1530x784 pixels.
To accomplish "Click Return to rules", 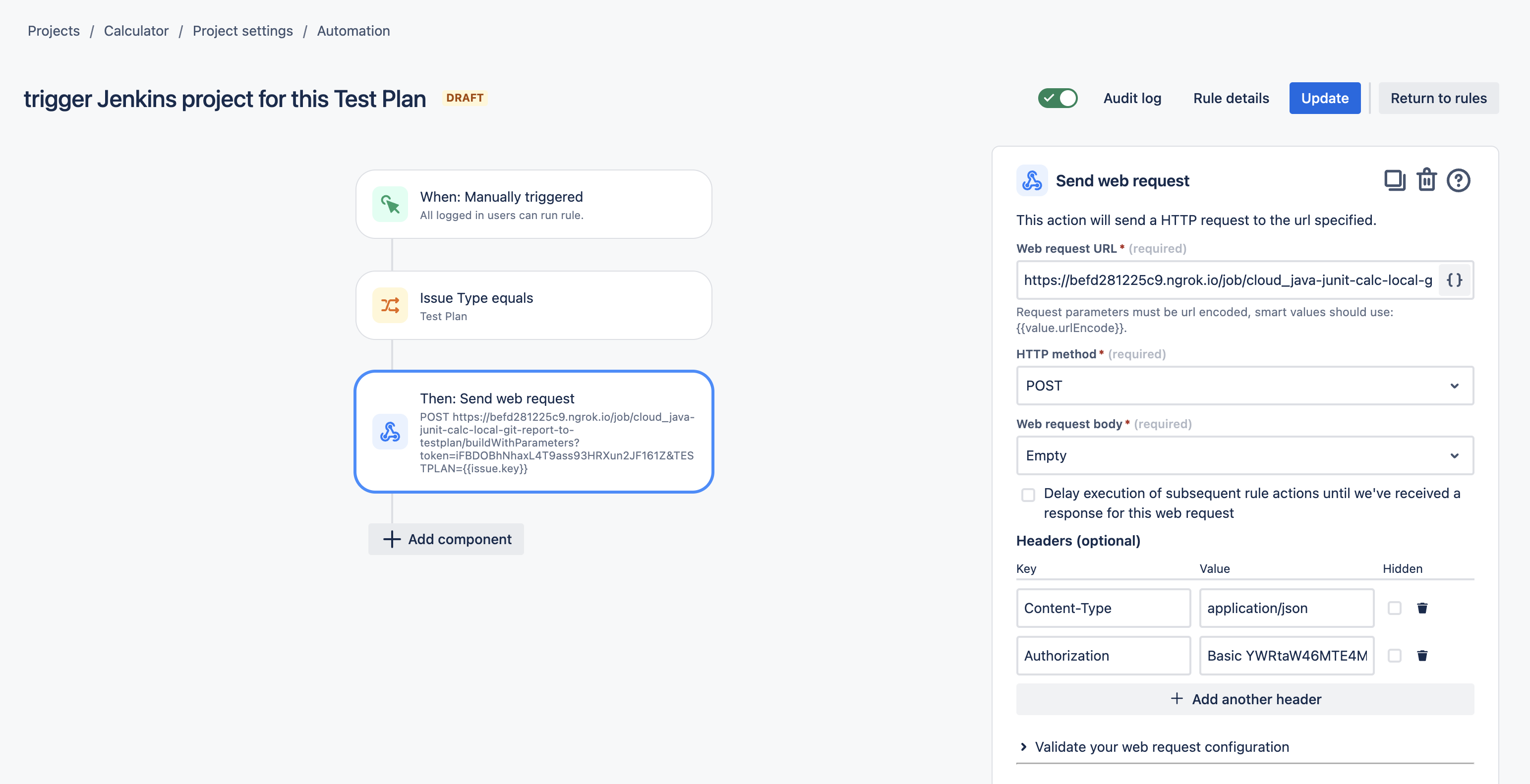I will [1438, 98].
